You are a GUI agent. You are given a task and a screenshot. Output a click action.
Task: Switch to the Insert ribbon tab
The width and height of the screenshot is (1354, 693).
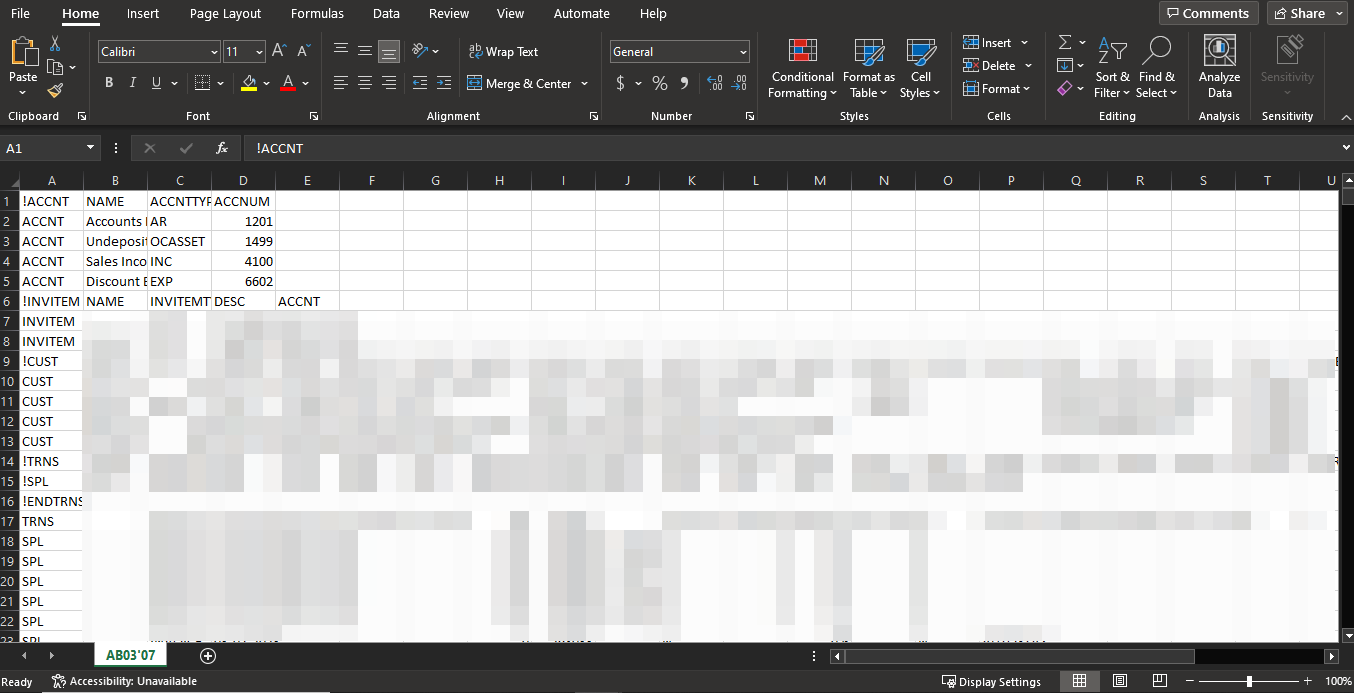point(143,14)
